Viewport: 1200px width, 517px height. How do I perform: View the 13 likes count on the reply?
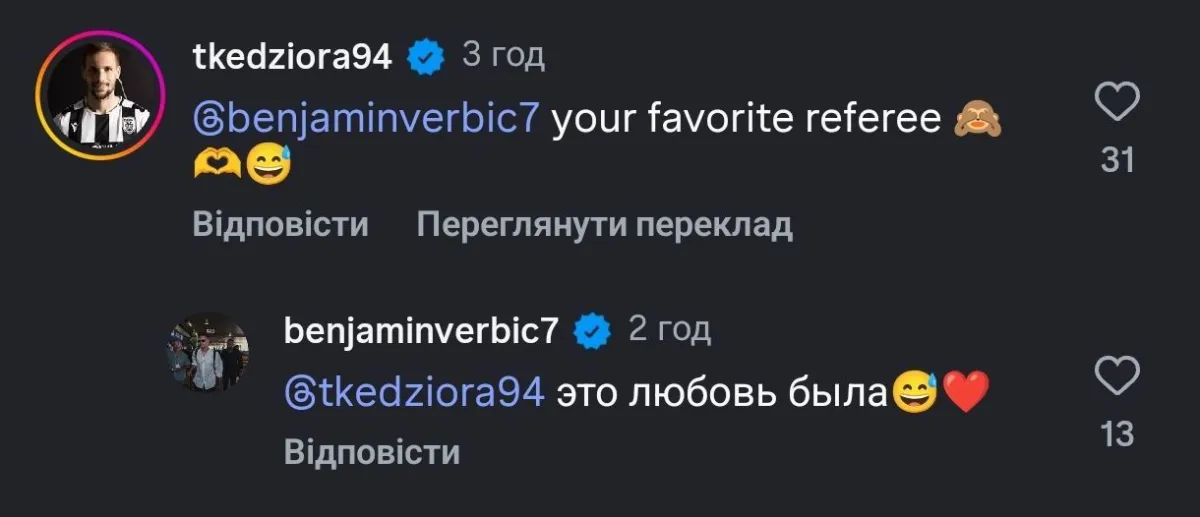point(1116,434)
